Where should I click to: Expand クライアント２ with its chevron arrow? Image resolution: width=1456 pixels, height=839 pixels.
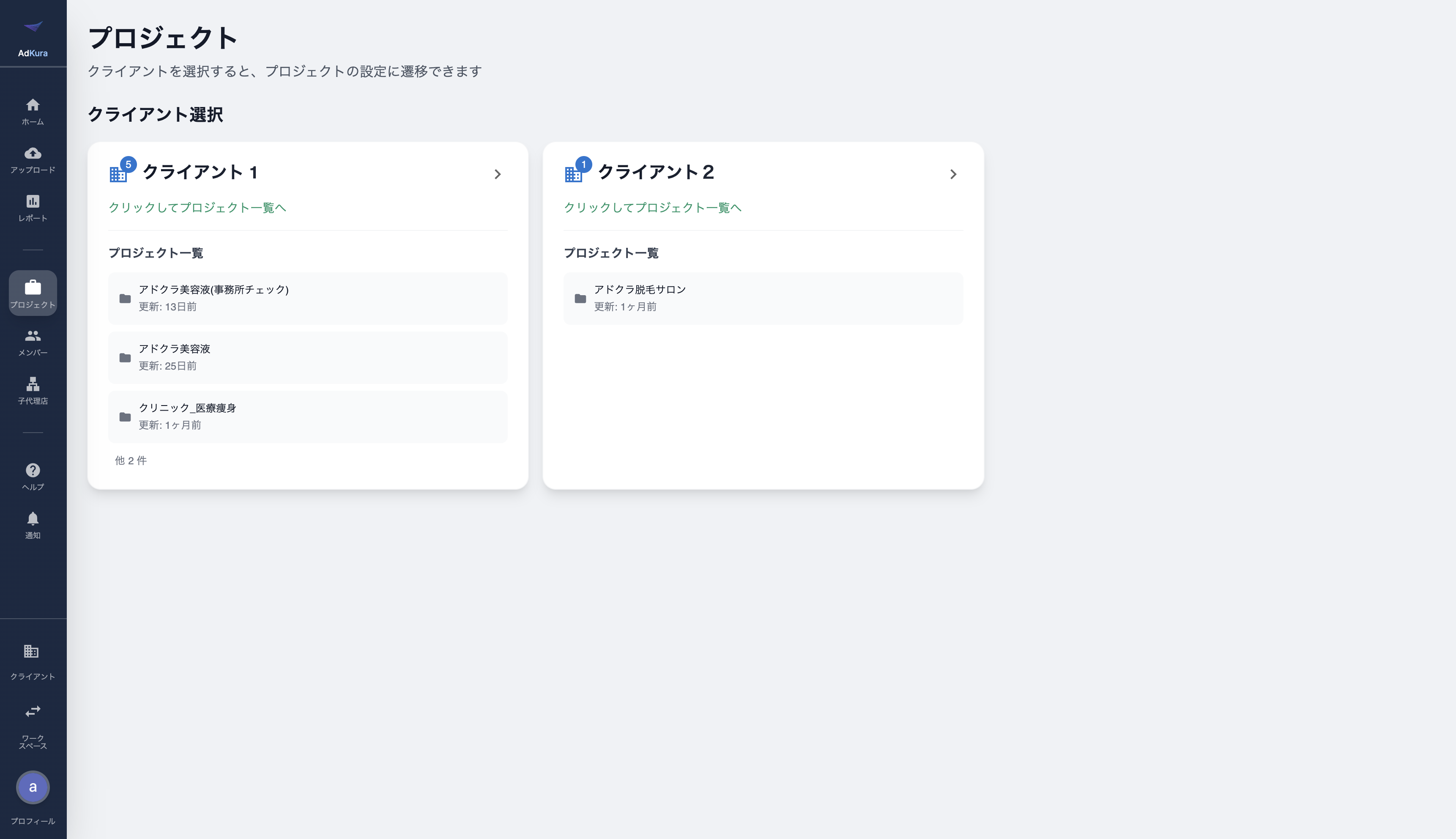tap(953, 174)
